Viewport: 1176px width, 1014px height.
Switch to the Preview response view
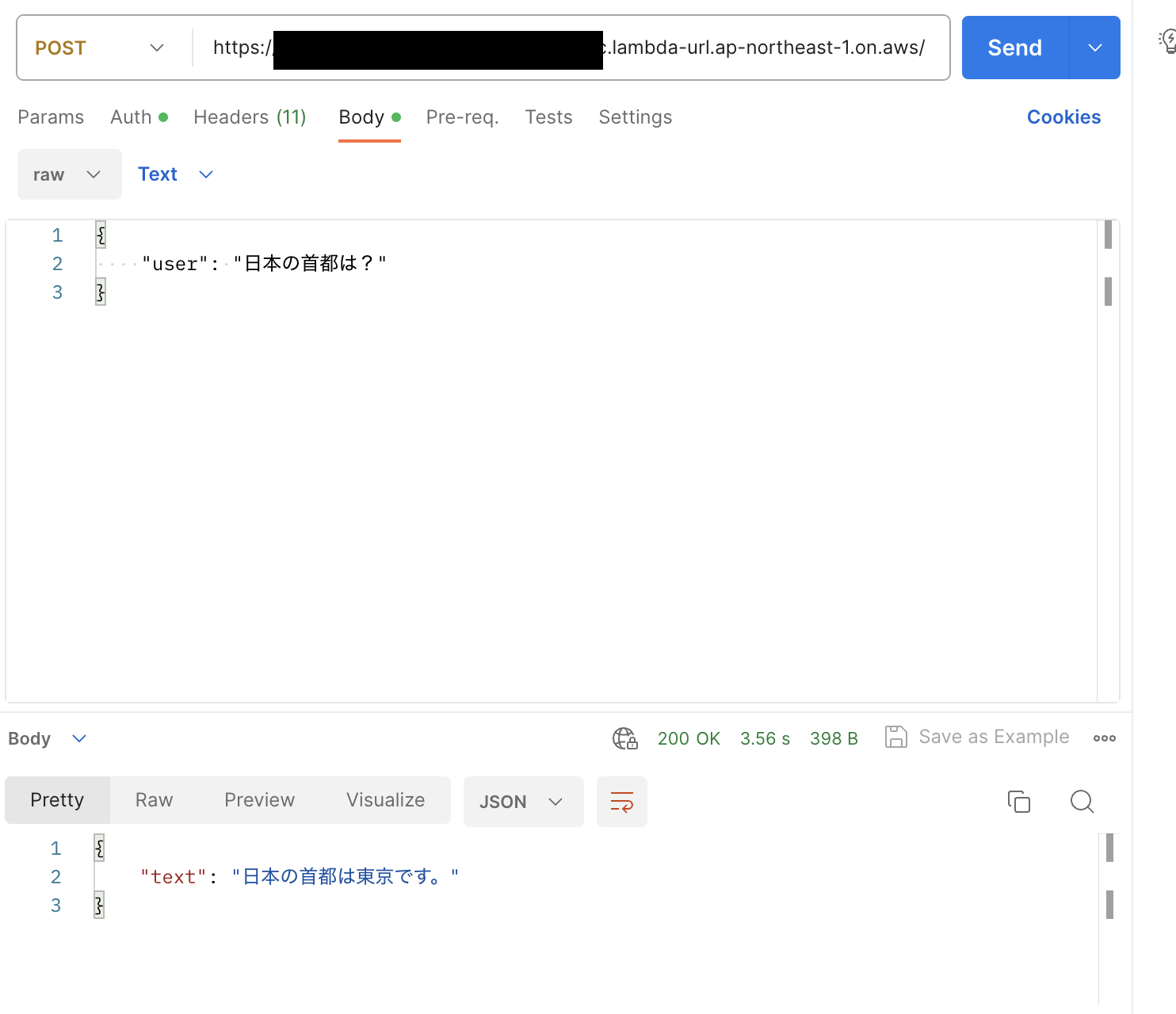[259, 800]
